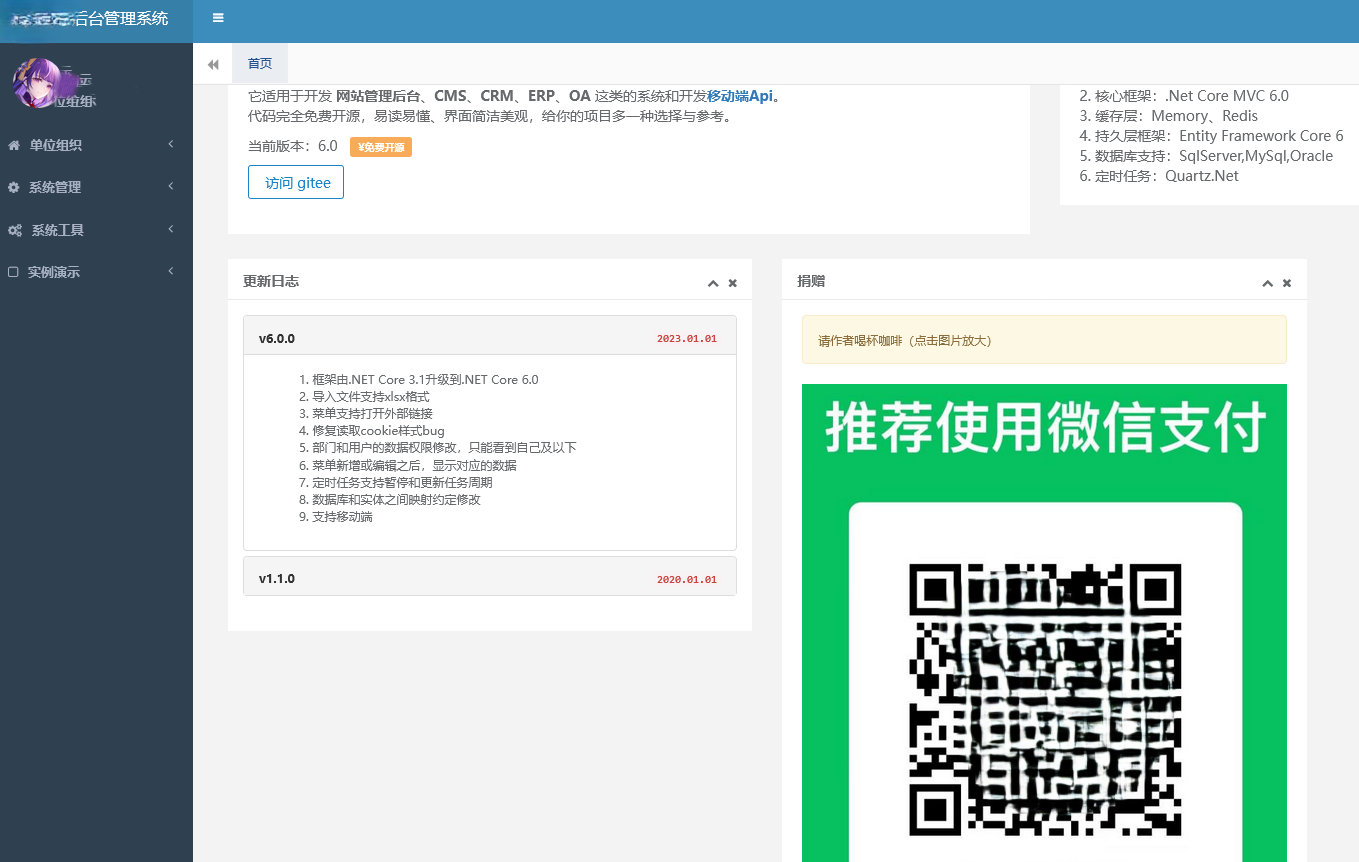Viewport: 1359px width, 862px height.
Task: Collapse the v6.0.0 changelog section
Action: pyautogui.click(x=490, y=335)
